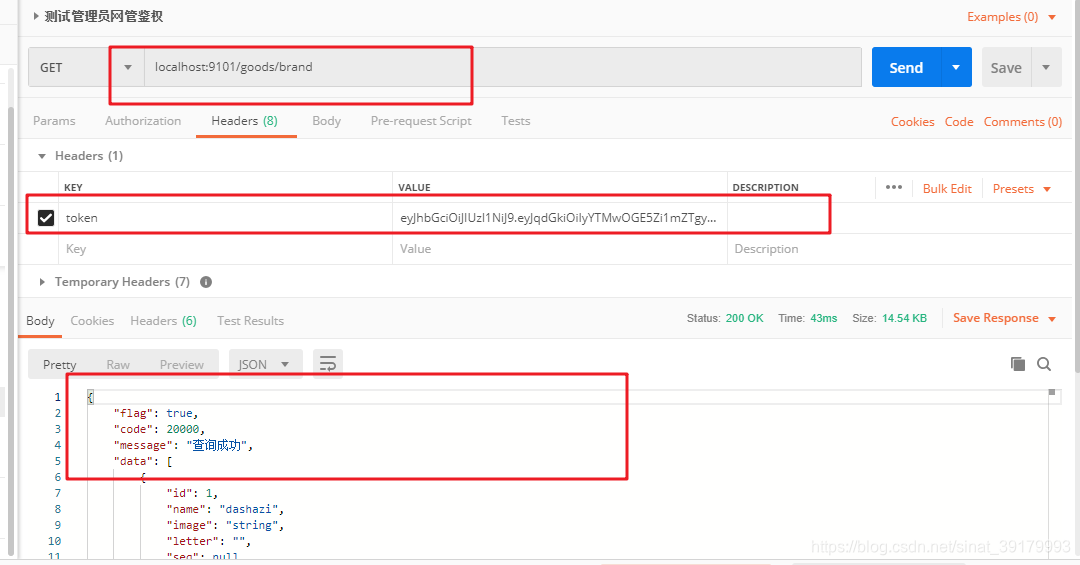This screenshot has width=1080, height=565.
Task: Select the Raw view
Action: pos(118,364)
